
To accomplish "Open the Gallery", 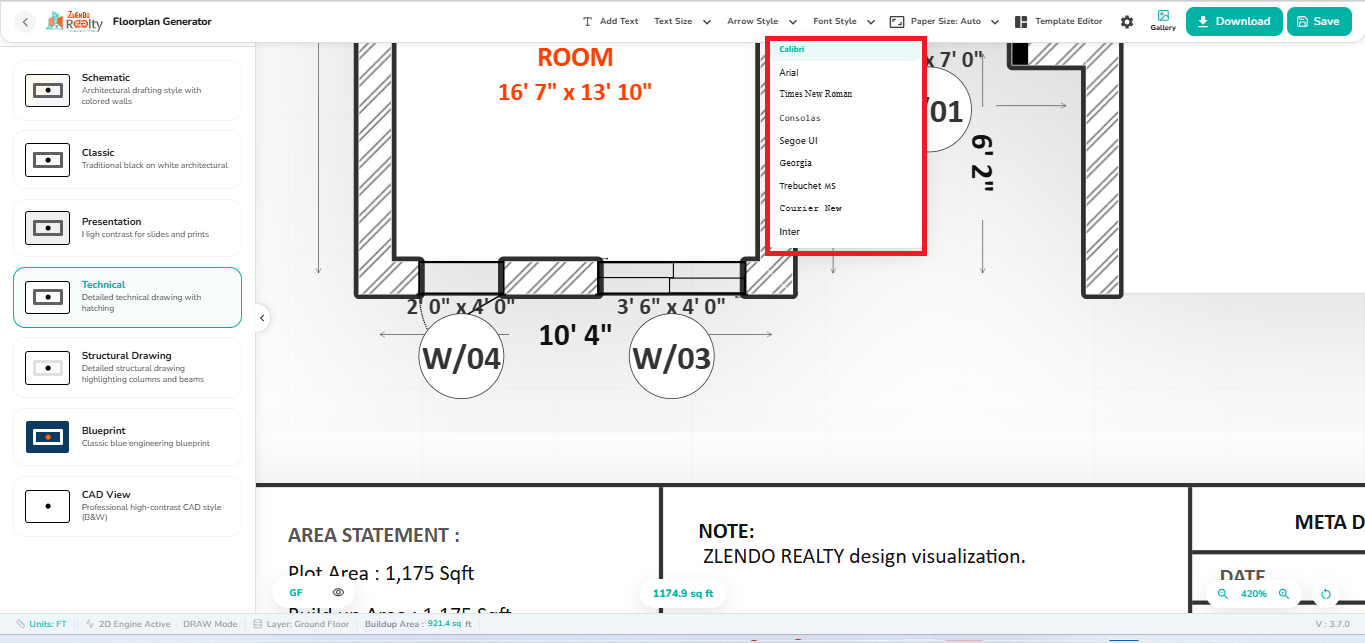I will [x=1163, y=21].
